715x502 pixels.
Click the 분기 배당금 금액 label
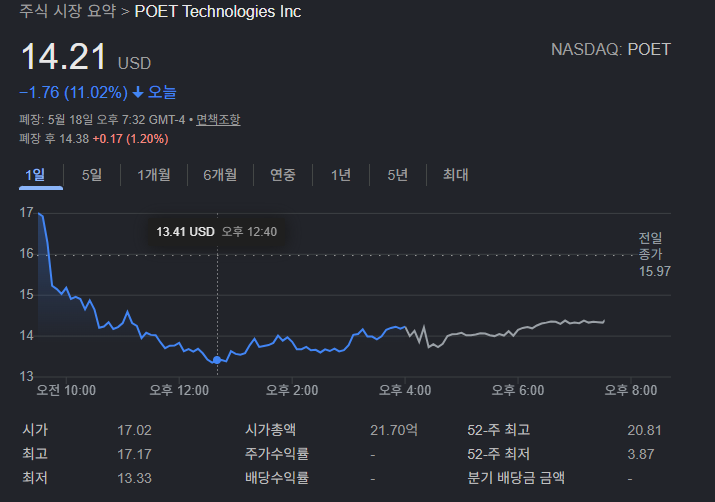pos(516,478)
